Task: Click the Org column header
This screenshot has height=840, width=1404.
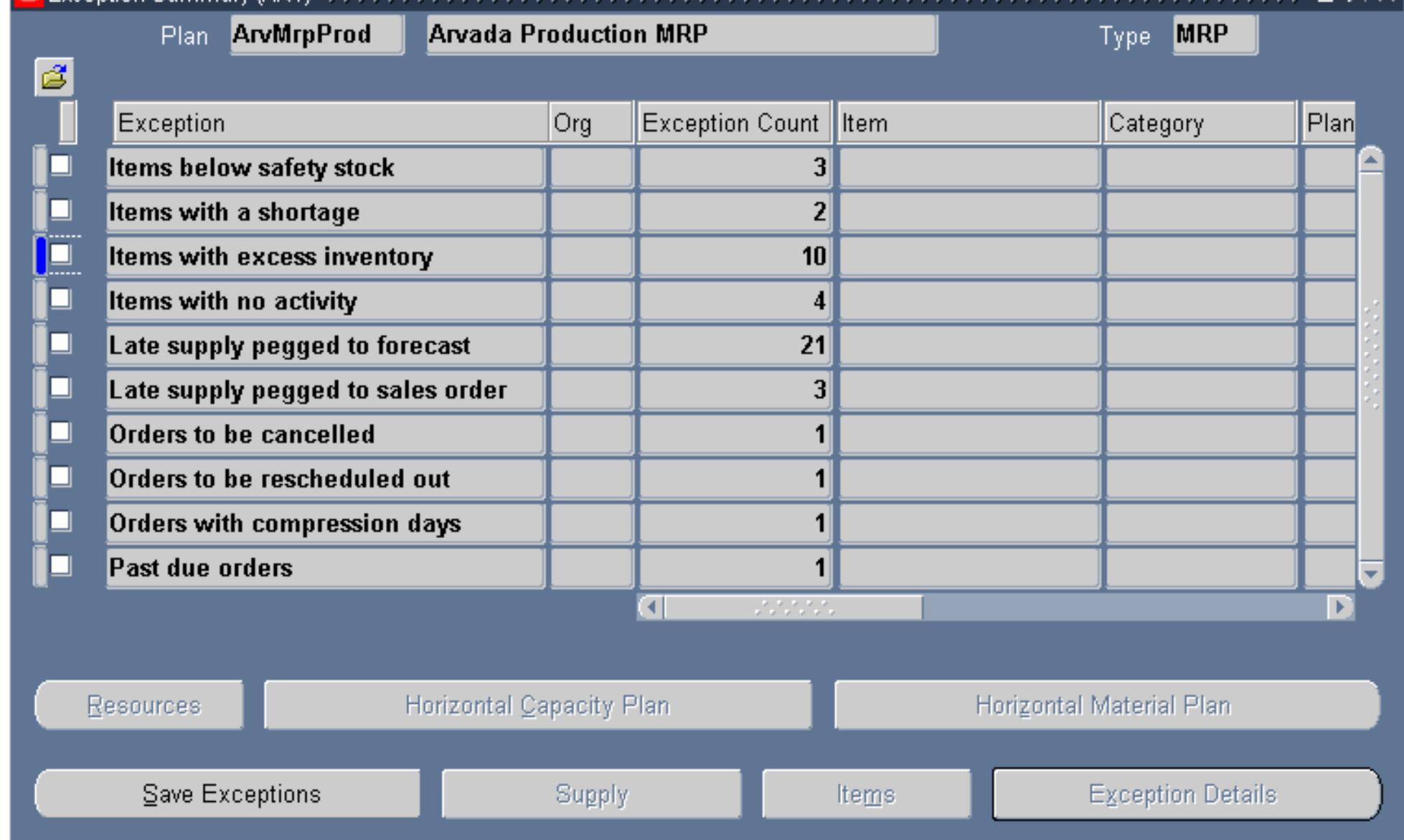Action: coord(591,123)
